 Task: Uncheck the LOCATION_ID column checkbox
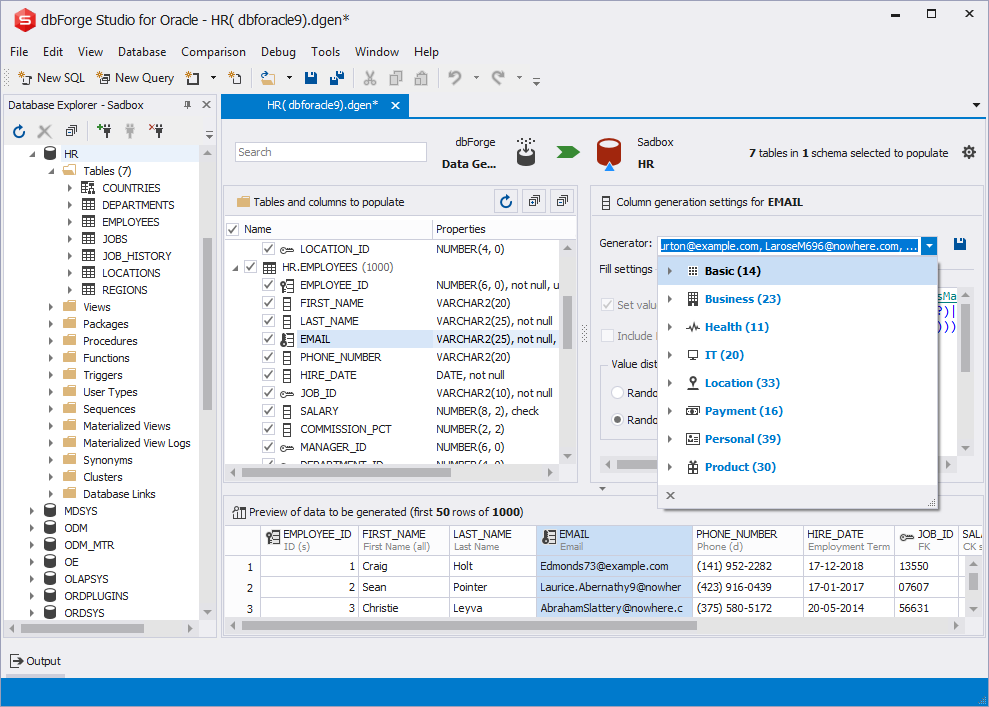(268, 248)
